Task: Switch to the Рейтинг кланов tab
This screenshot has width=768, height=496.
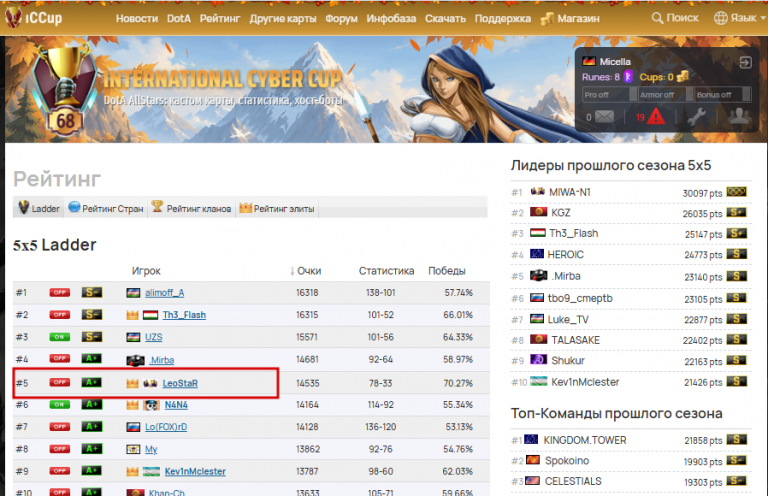Action: [x=191, y=208]
